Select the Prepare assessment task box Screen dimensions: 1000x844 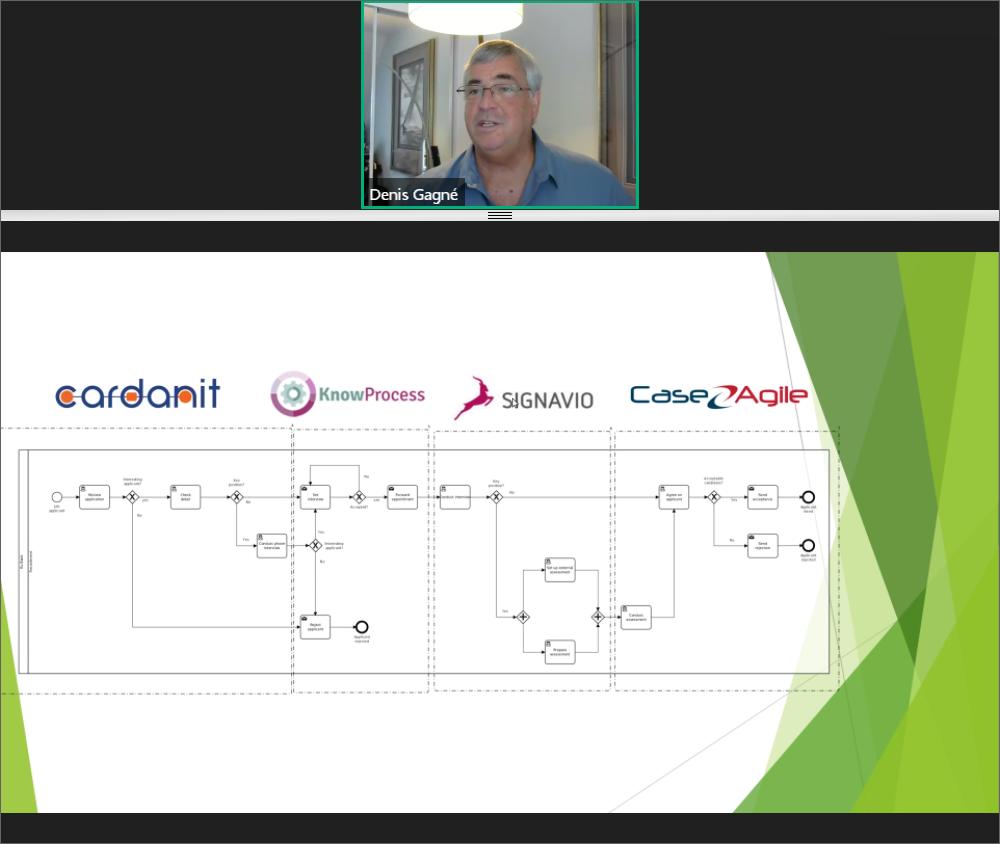pyautogui.click(x=560, y=652)
